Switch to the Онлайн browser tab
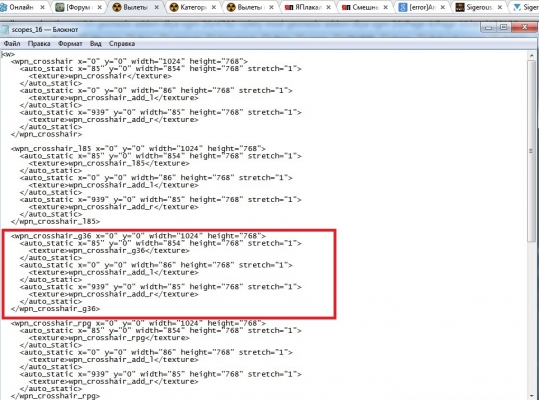 coord(22,7)
